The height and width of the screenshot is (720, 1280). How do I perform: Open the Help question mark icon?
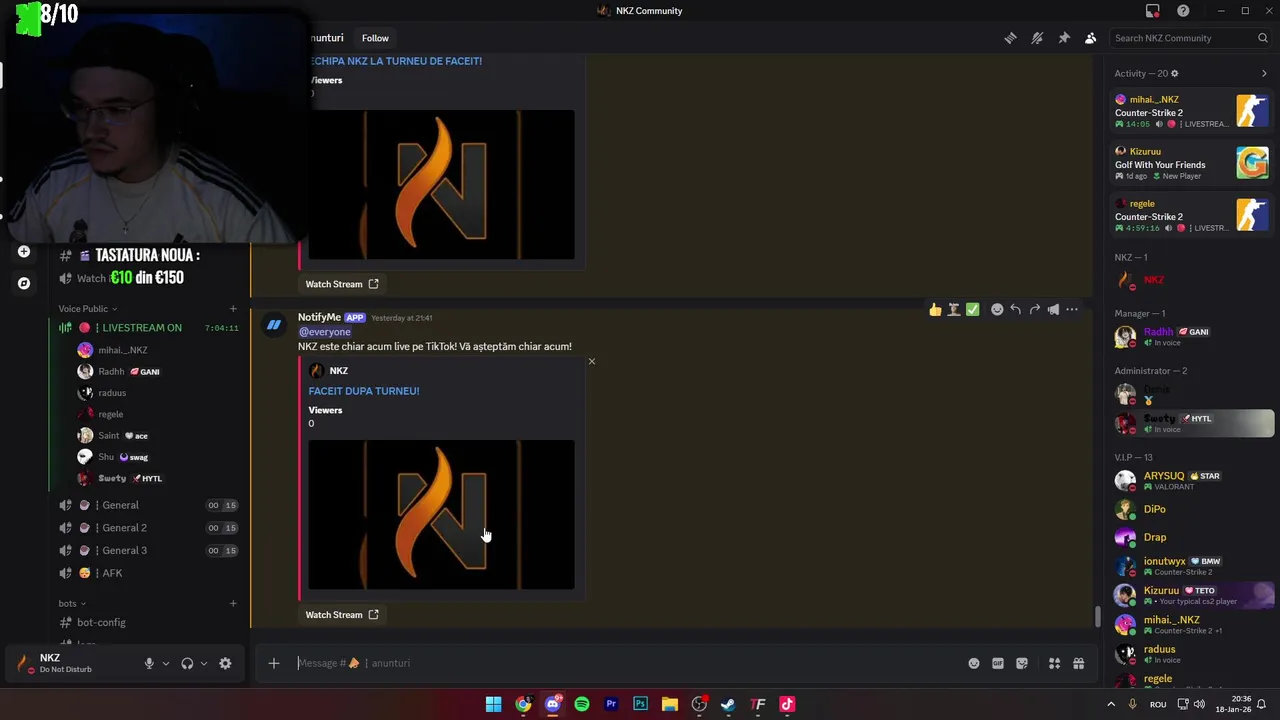click(1183, 11)
